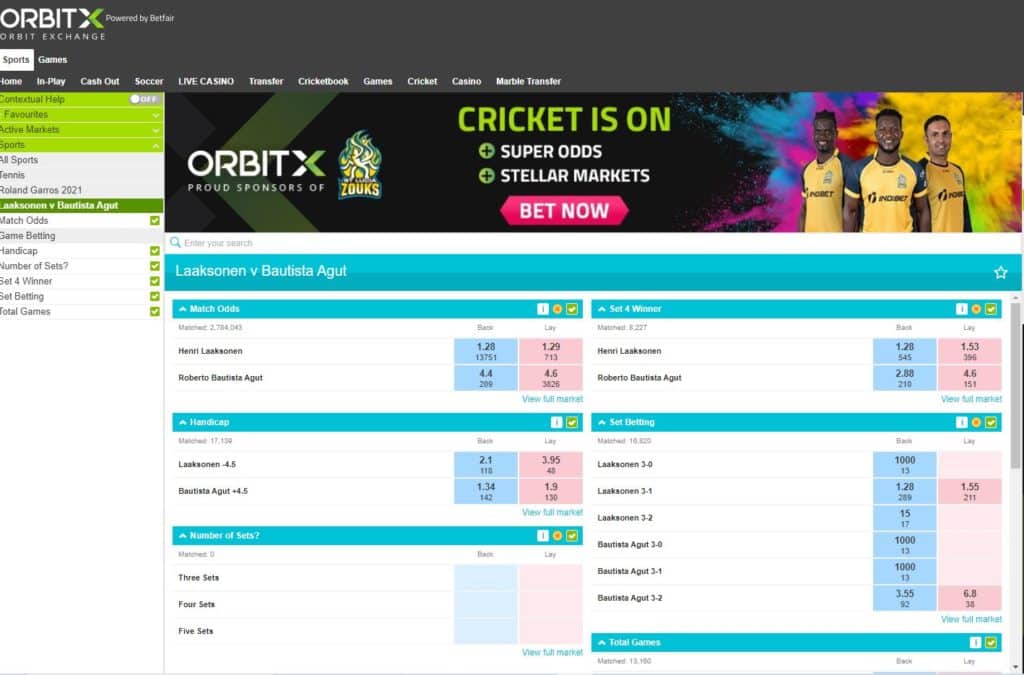
Task: Click orange coin icon in Set Betting header
Action: 976,422
